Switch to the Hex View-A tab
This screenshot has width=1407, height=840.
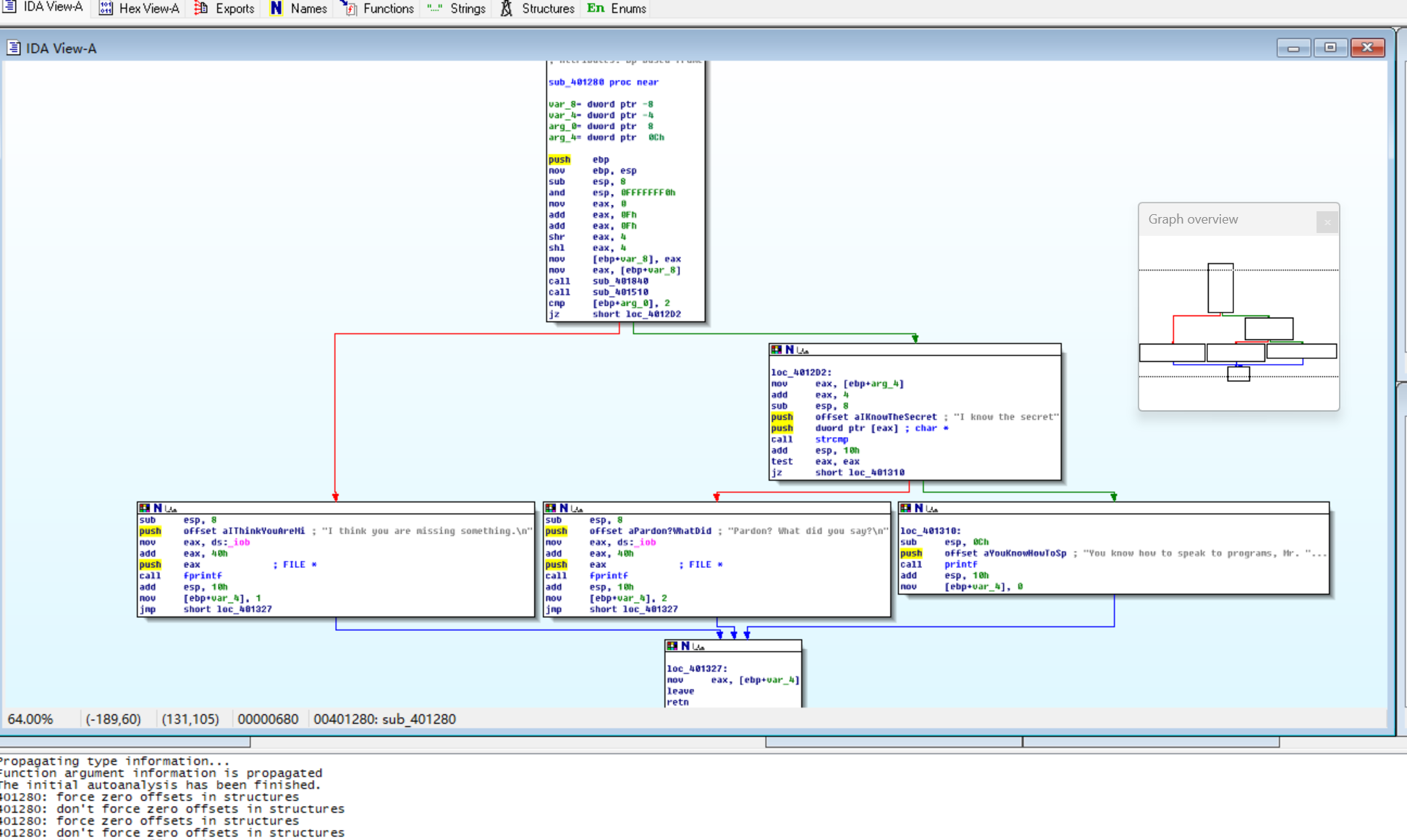point(139,9)
